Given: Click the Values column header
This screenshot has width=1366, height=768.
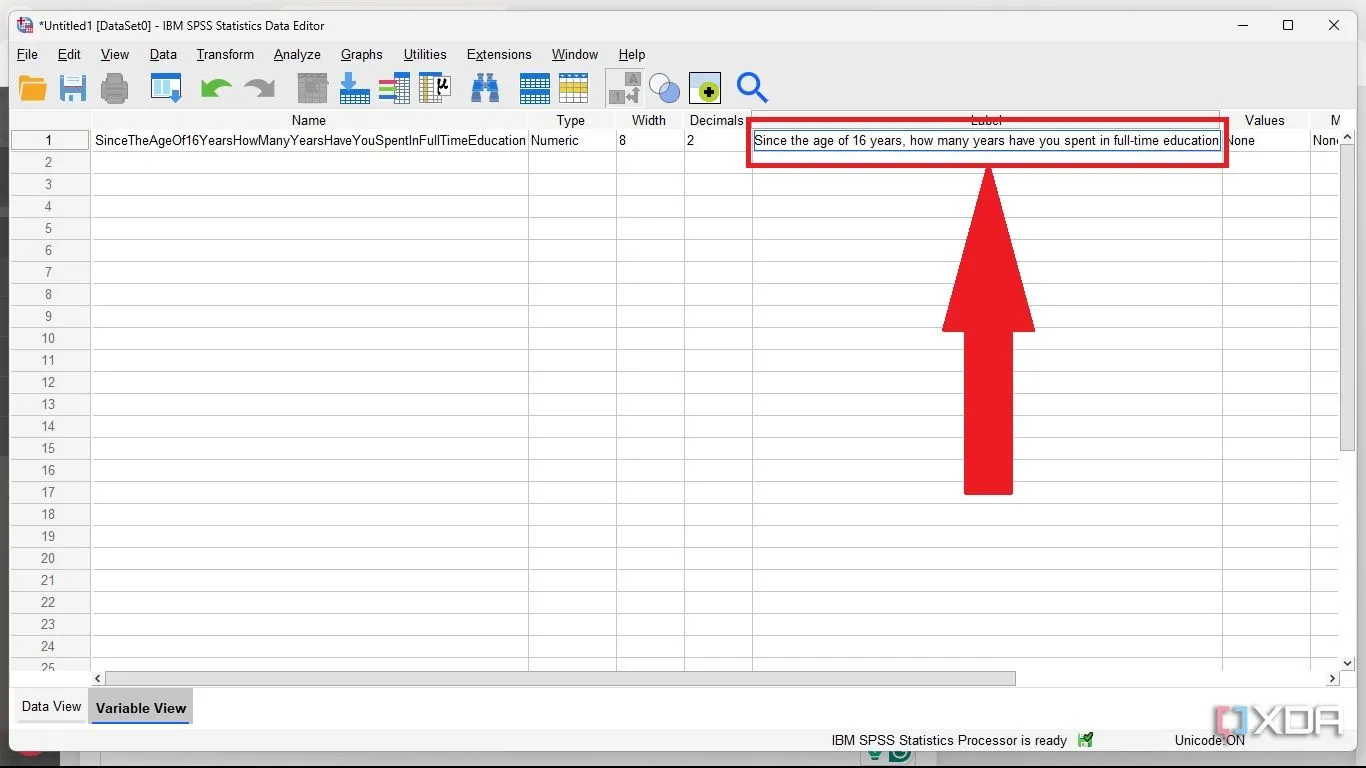Looking at the screenshot, I should pyautogui.click(x=1265, y=120).
